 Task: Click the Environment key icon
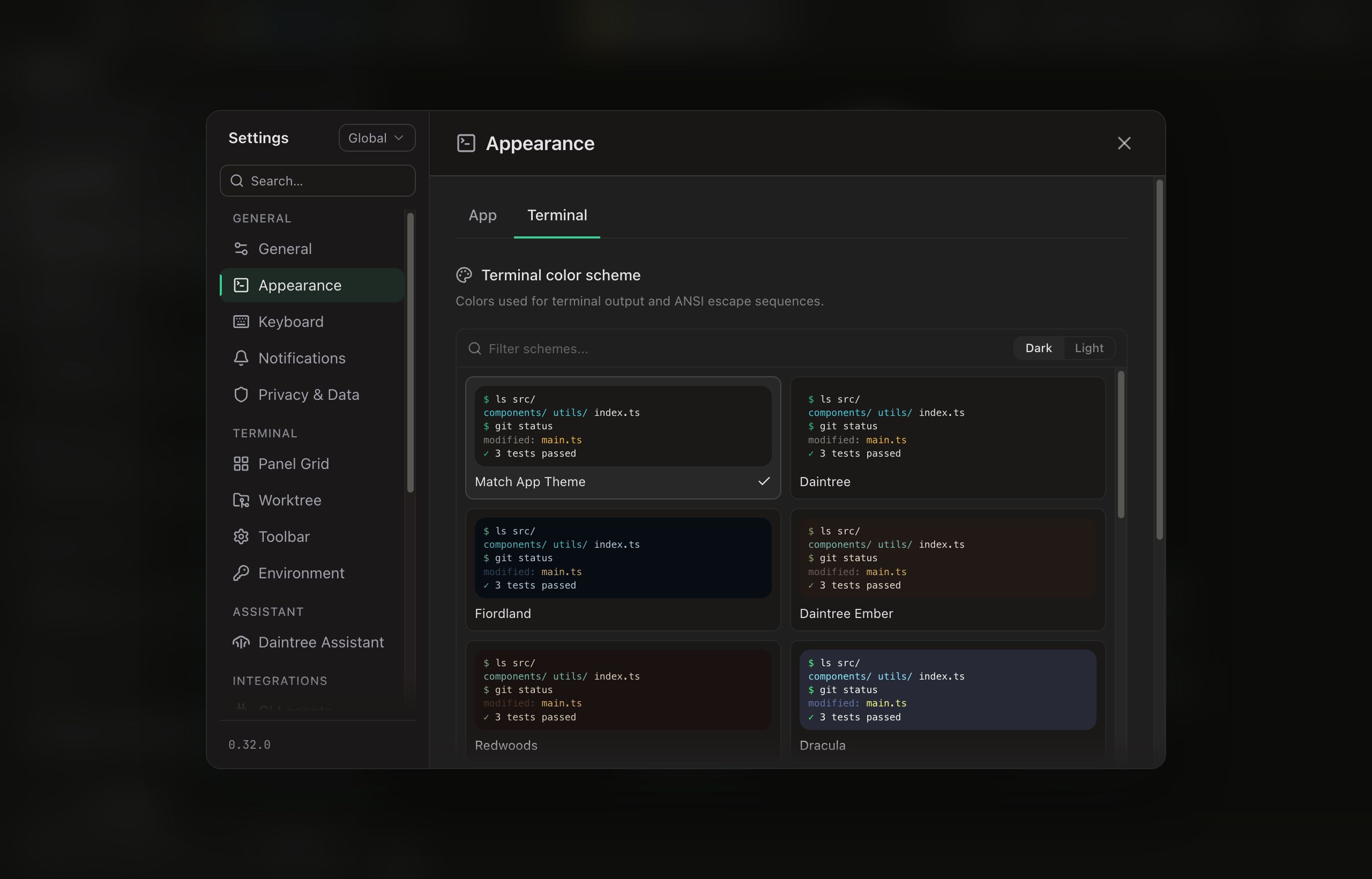coord(241,573)
